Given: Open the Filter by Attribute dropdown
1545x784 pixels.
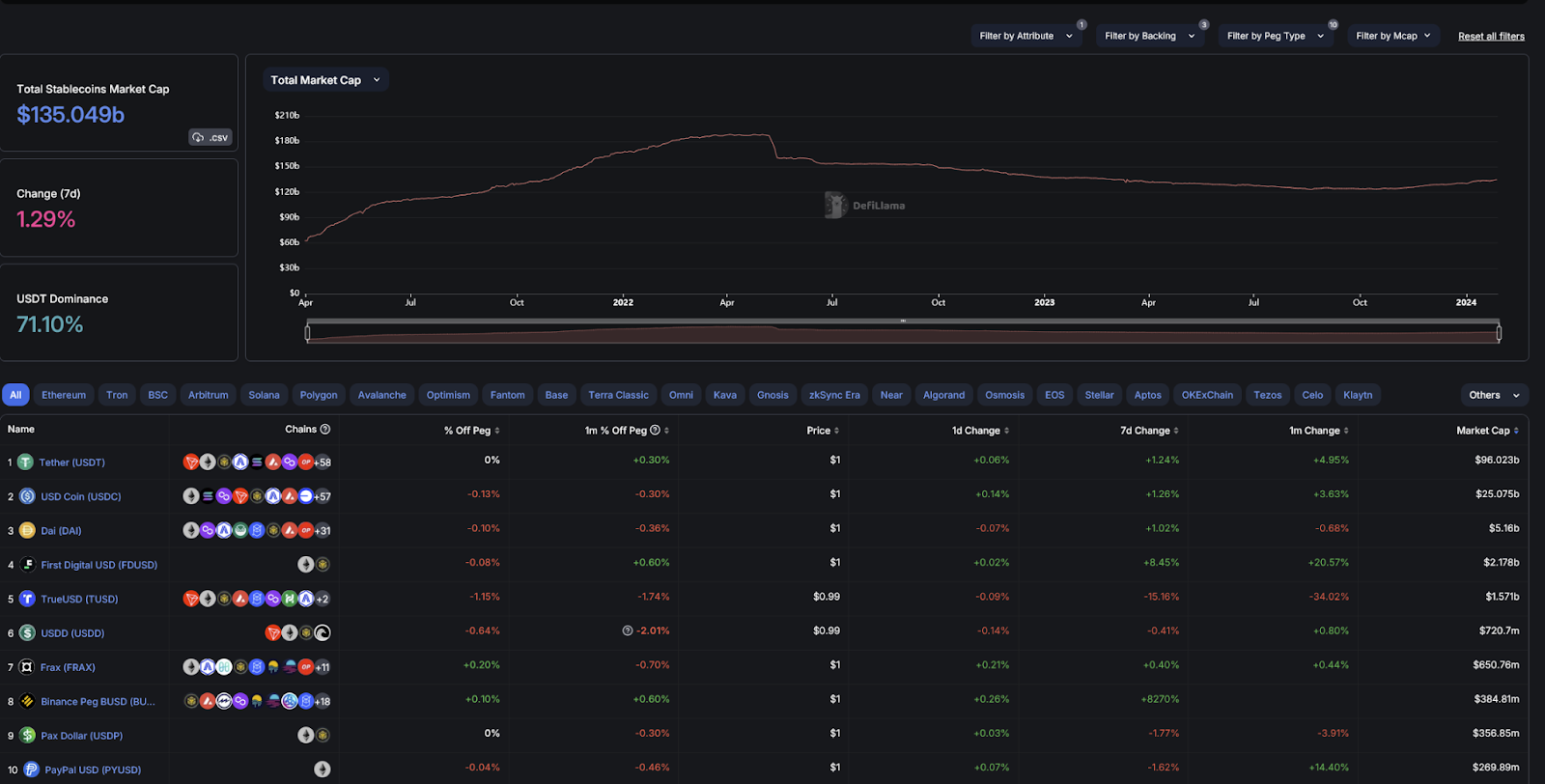Looking at the screenshot, I should pyautogui.click(x=1026, y=36).
